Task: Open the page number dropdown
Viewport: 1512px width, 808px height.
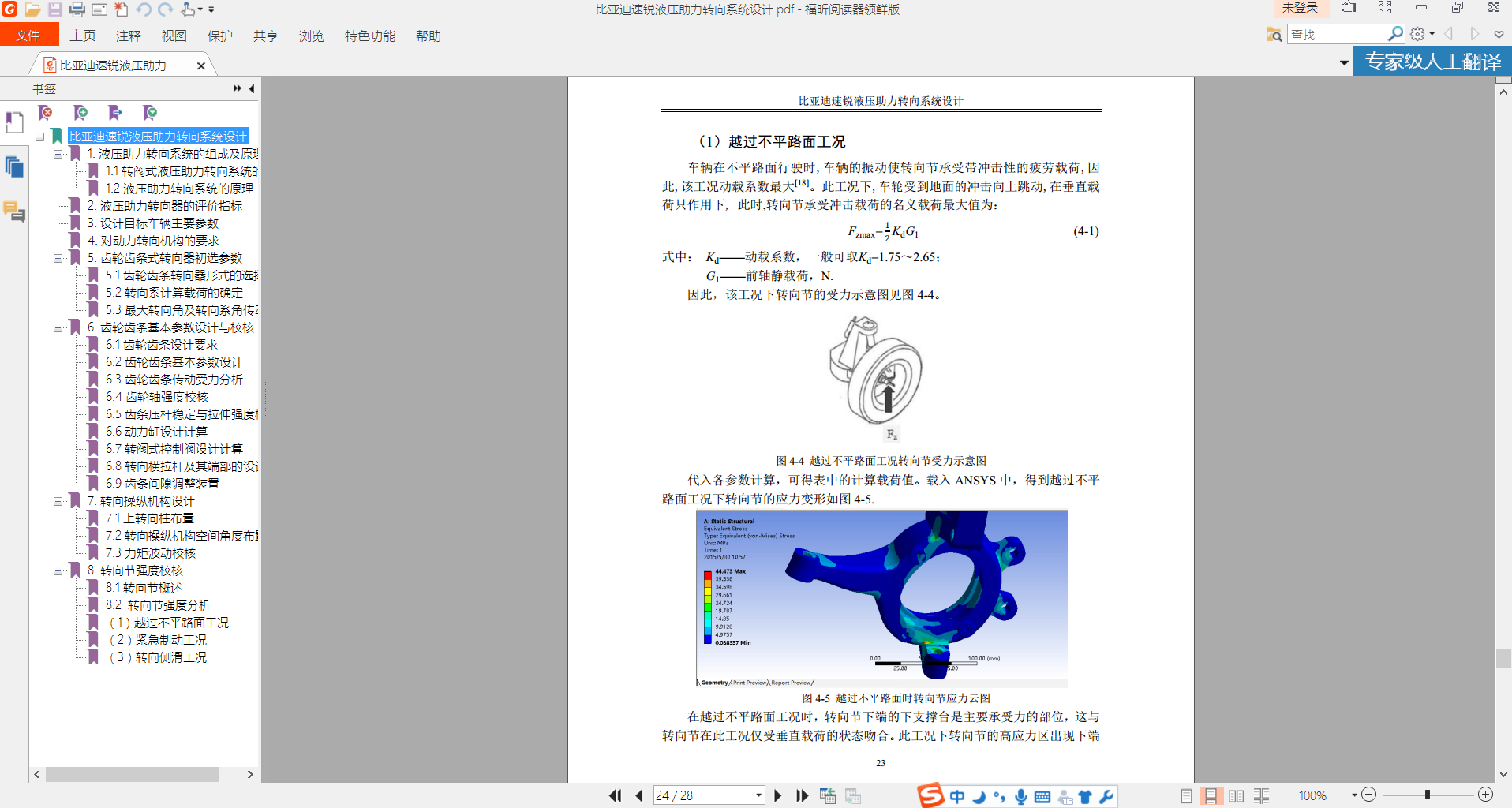Action: click(x=758, y=795)
